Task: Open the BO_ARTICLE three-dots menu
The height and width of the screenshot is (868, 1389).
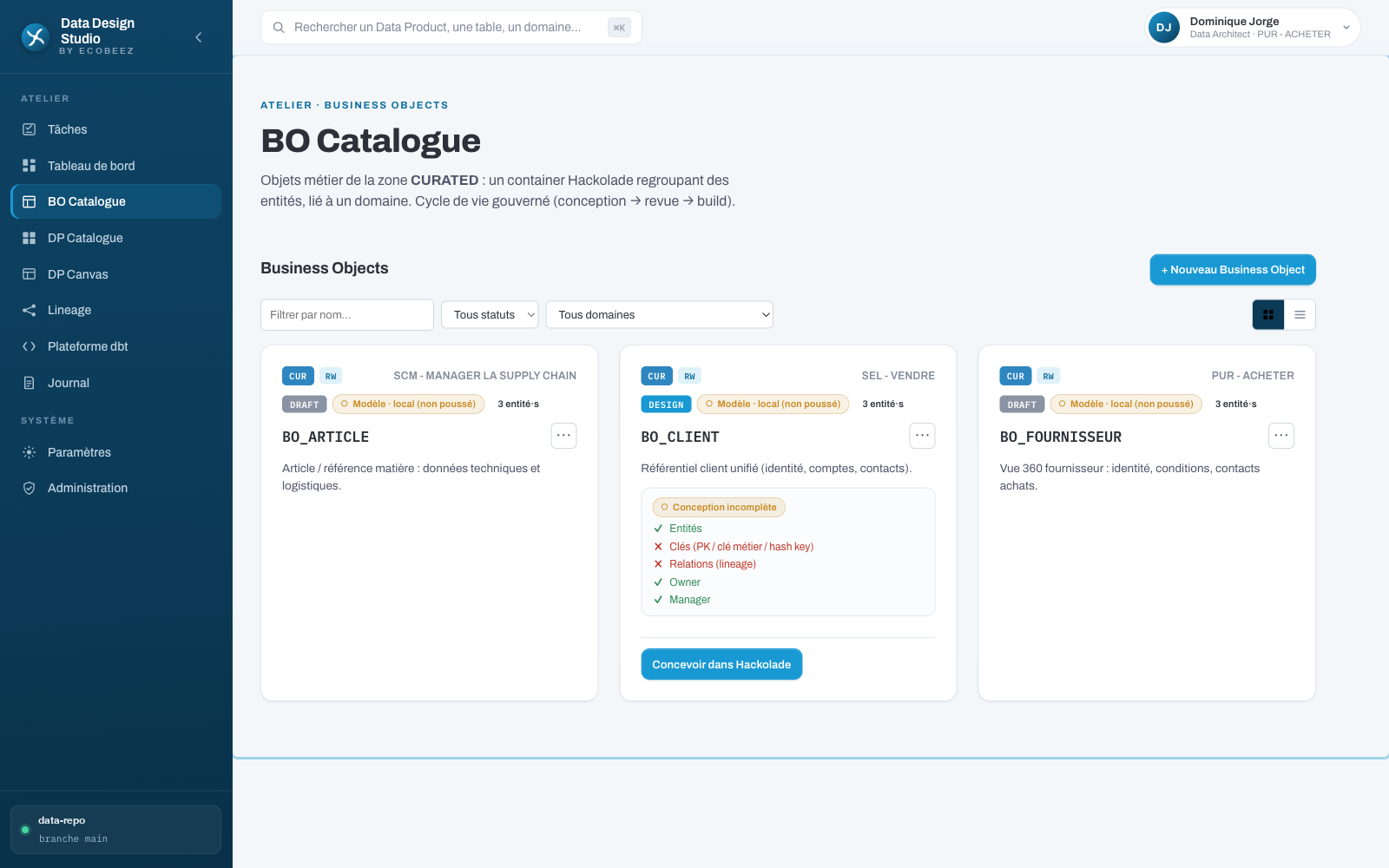Action: tap(564, 436)
